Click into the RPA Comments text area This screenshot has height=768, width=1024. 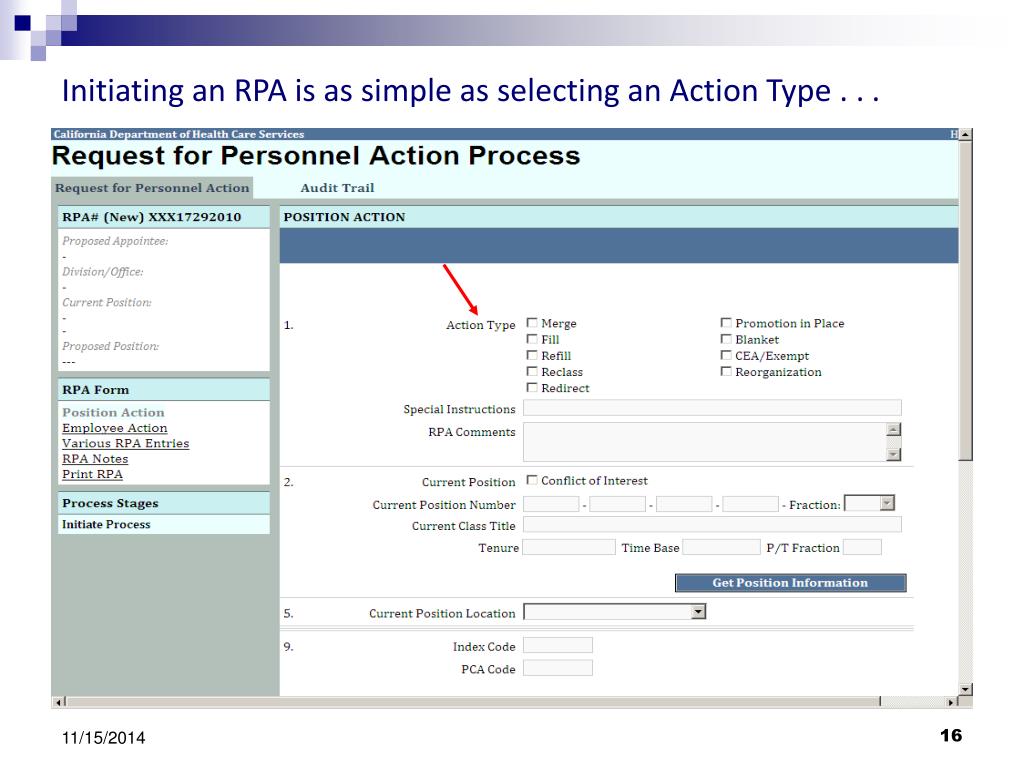click(705, 442)
